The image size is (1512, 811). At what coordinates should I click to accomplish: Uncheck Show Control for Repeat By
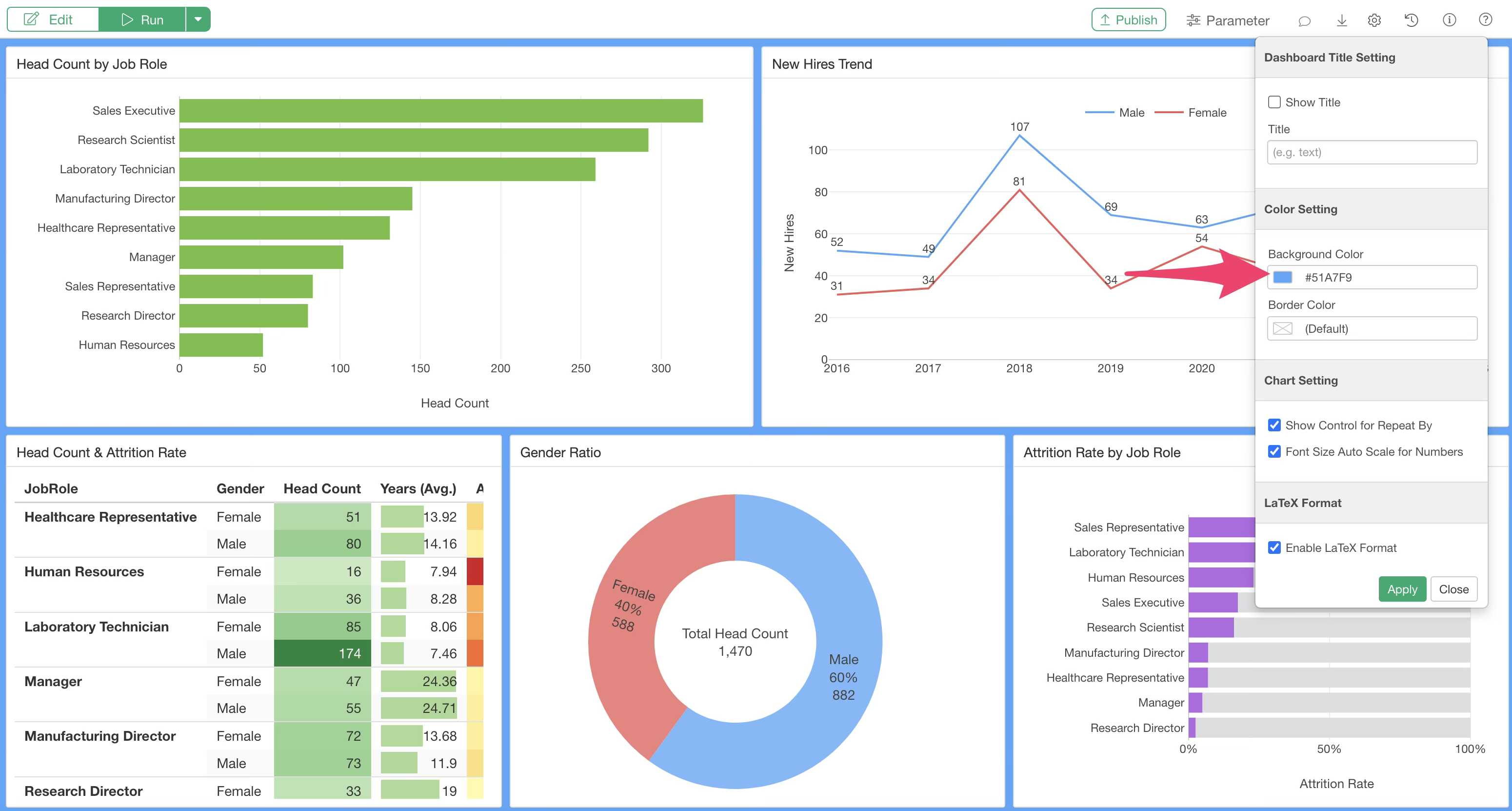point(1274,425)
